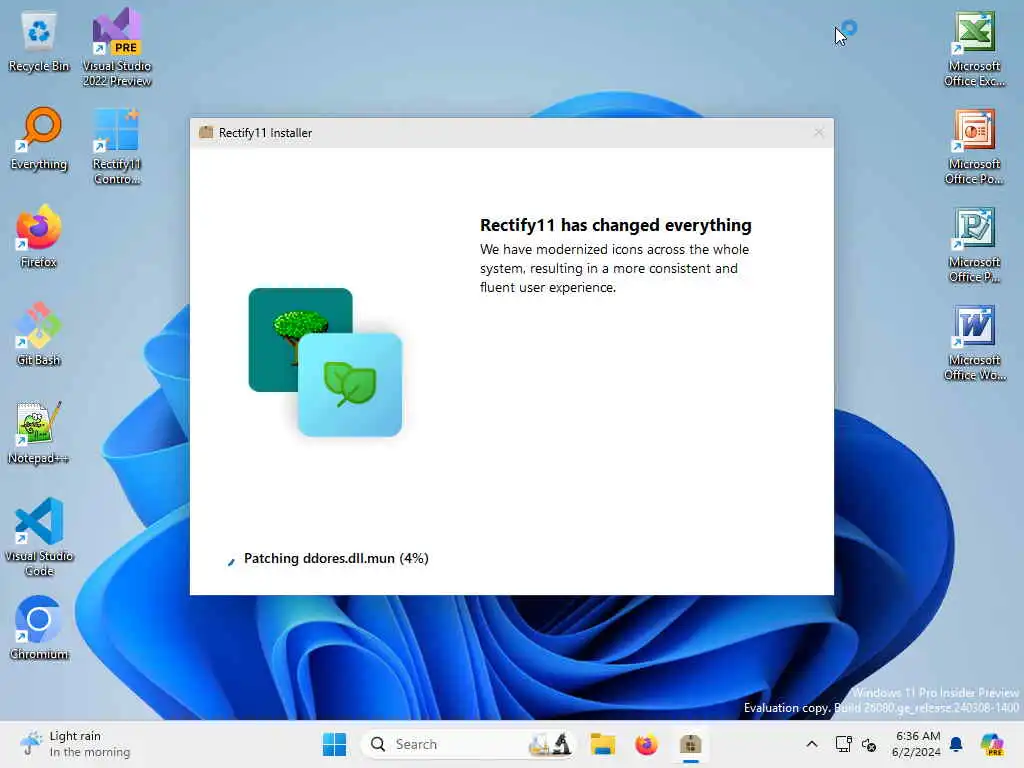This screenshot has height=768, width=1024.
Task: Open the notification bell icon
Action: [956, 744]
